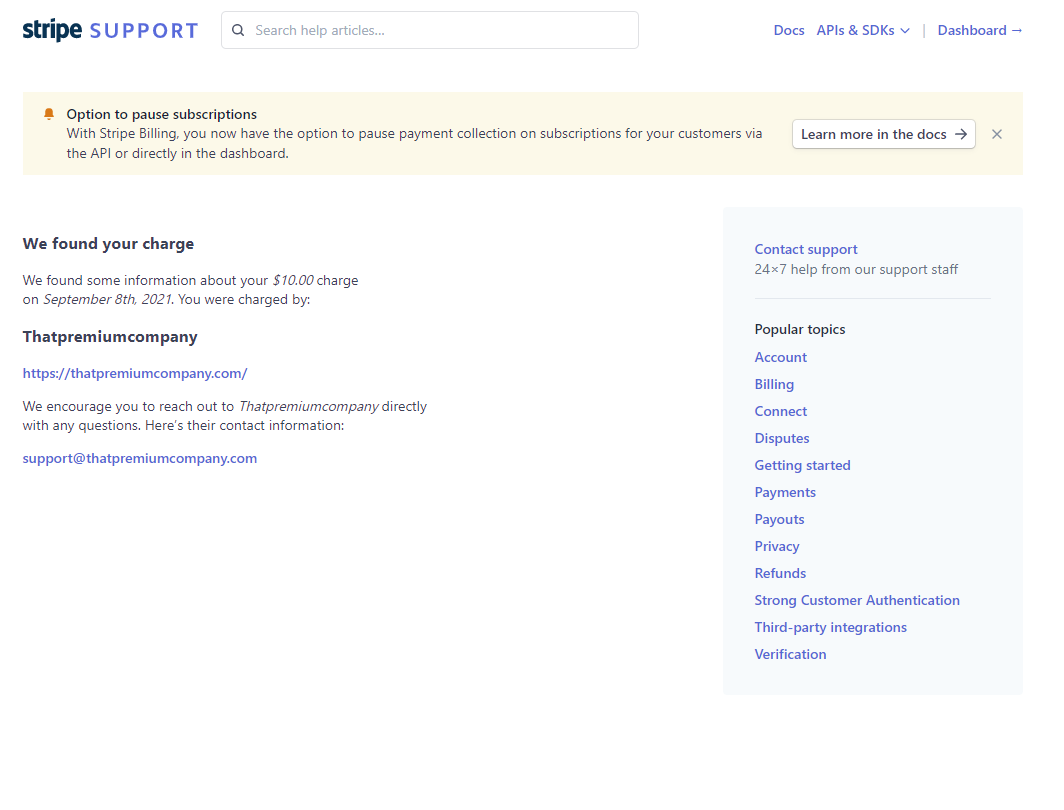Focus the Search help articles field
Viewport: 1064px width, 810px height.
(430, 30)
